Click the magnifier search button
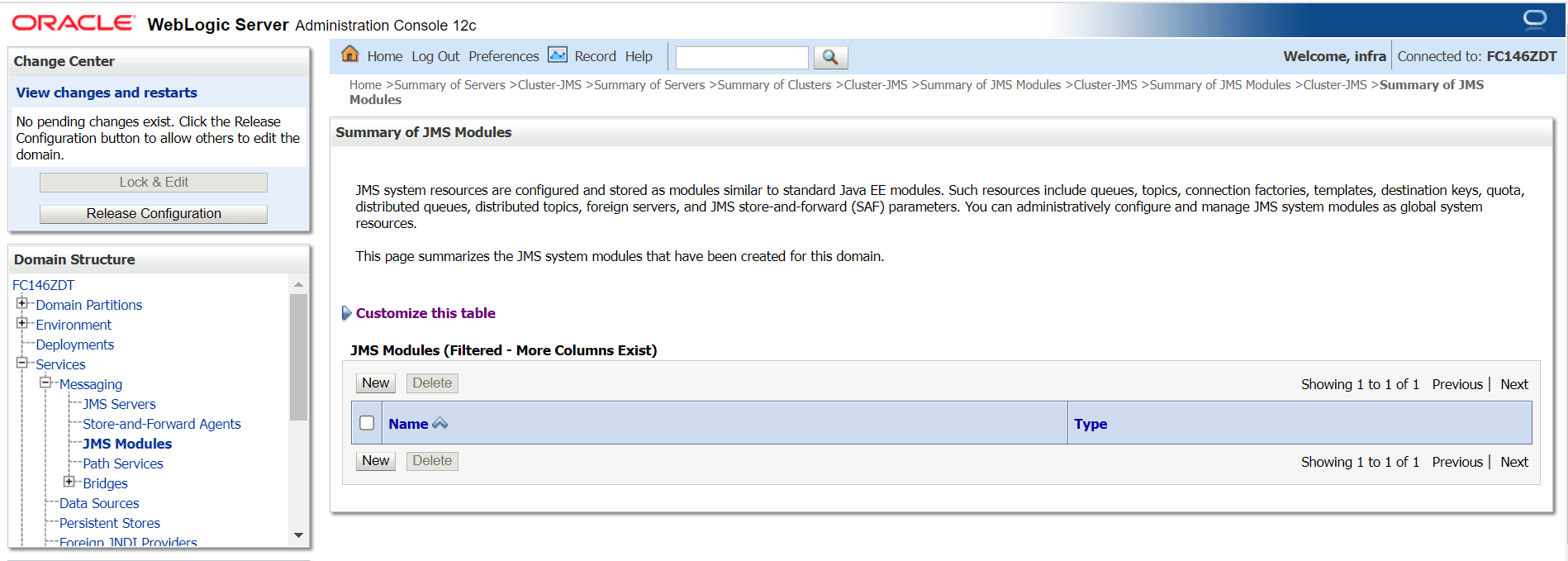This screenshot has height=561, width=1568. click(x=830, y=57)
